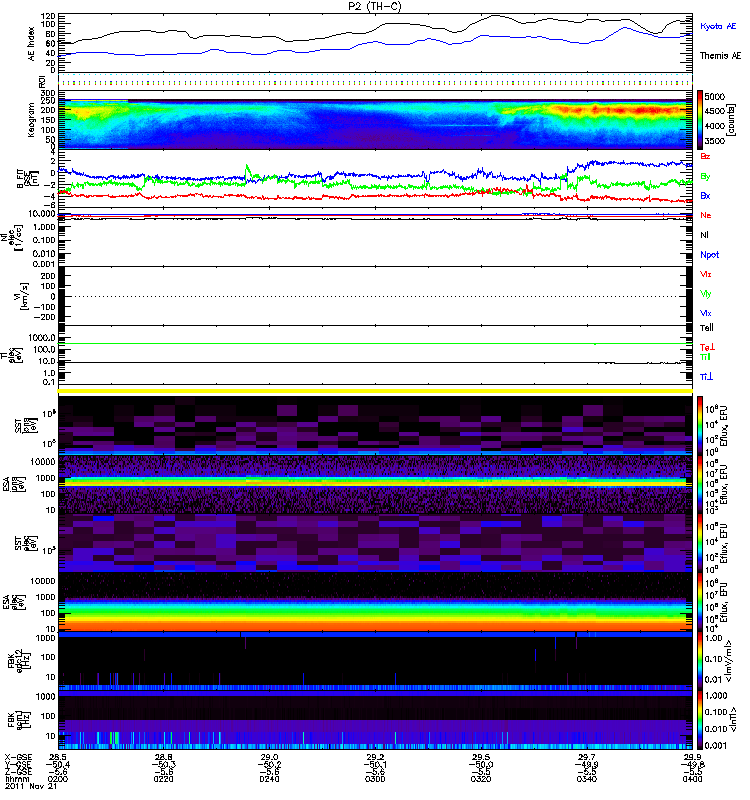Viewport: 750px width, 800px height.
Task: Click the SST electrons Eflux color bar
Action: coord(700,543)
